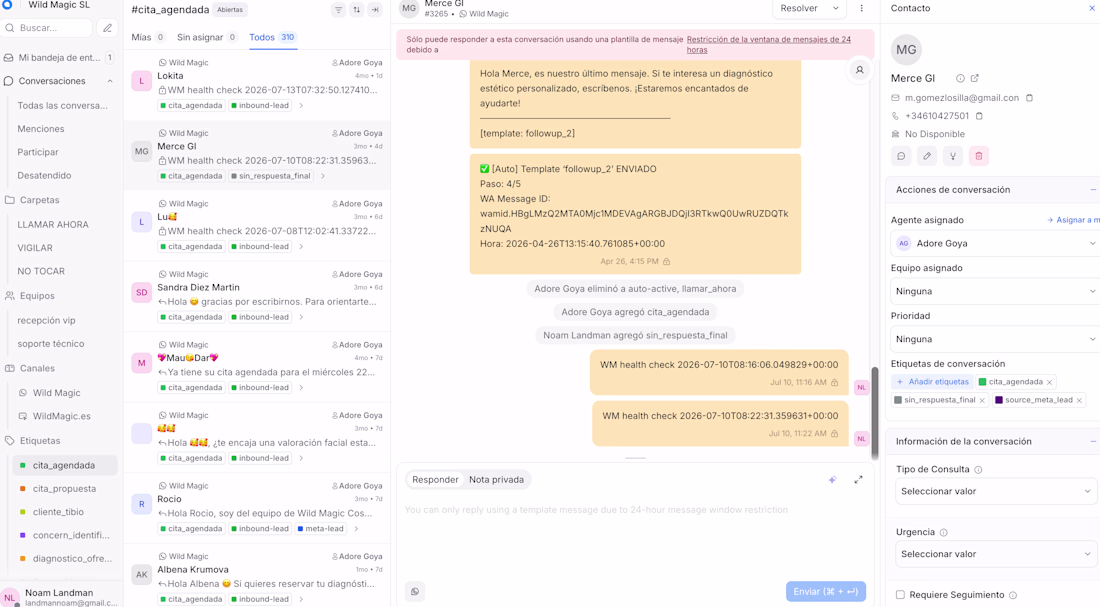
Task: Open the Resolver dropdown arrow
Action: 836,8
